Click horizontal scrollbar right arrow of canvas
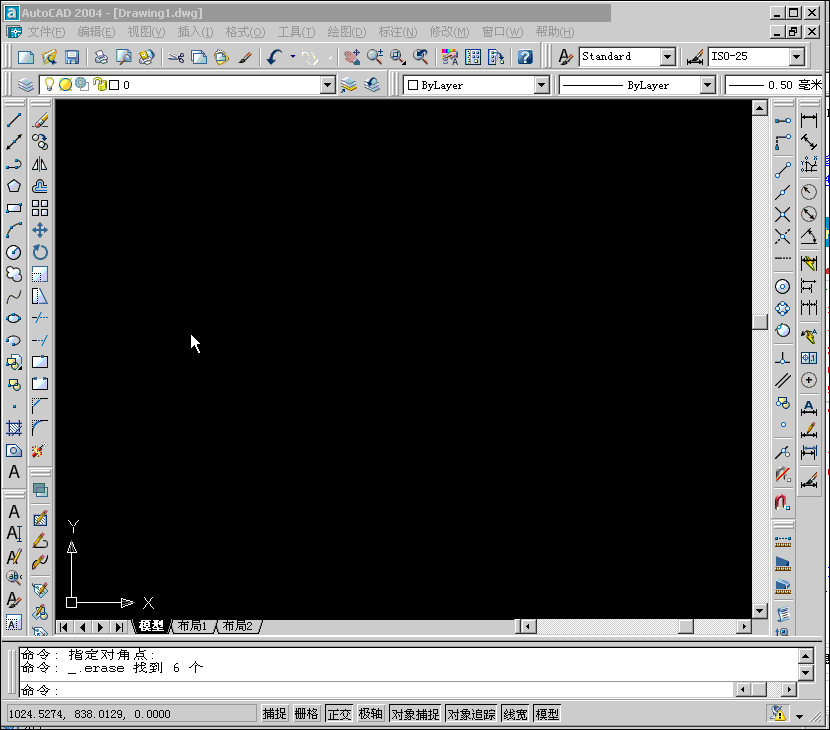This screenshot has width=830, height=730. point(744,627)
